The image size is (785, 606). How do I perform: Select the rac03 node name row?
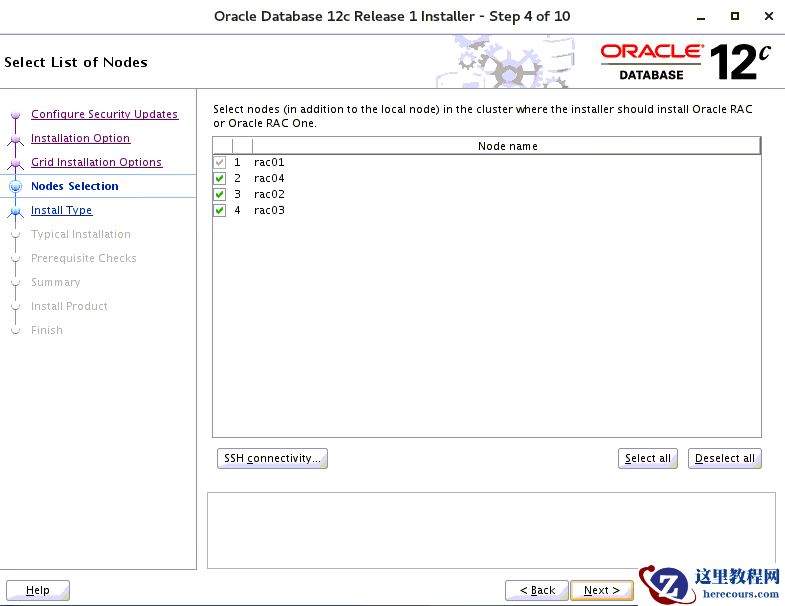point(507,210)
